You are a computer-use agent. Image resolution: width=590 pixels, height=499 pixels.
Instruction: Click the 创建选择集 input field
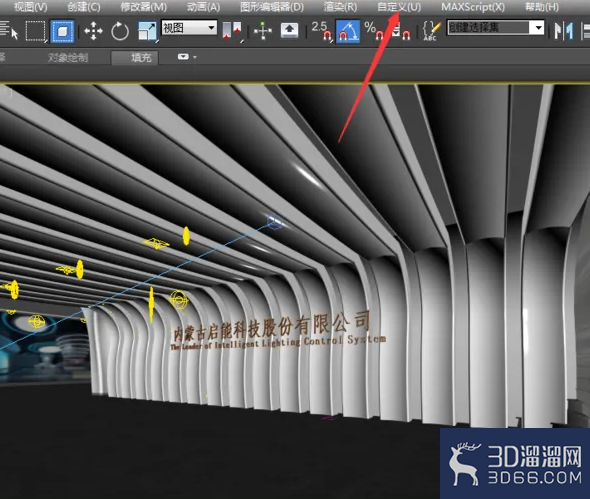click(487, 28)
